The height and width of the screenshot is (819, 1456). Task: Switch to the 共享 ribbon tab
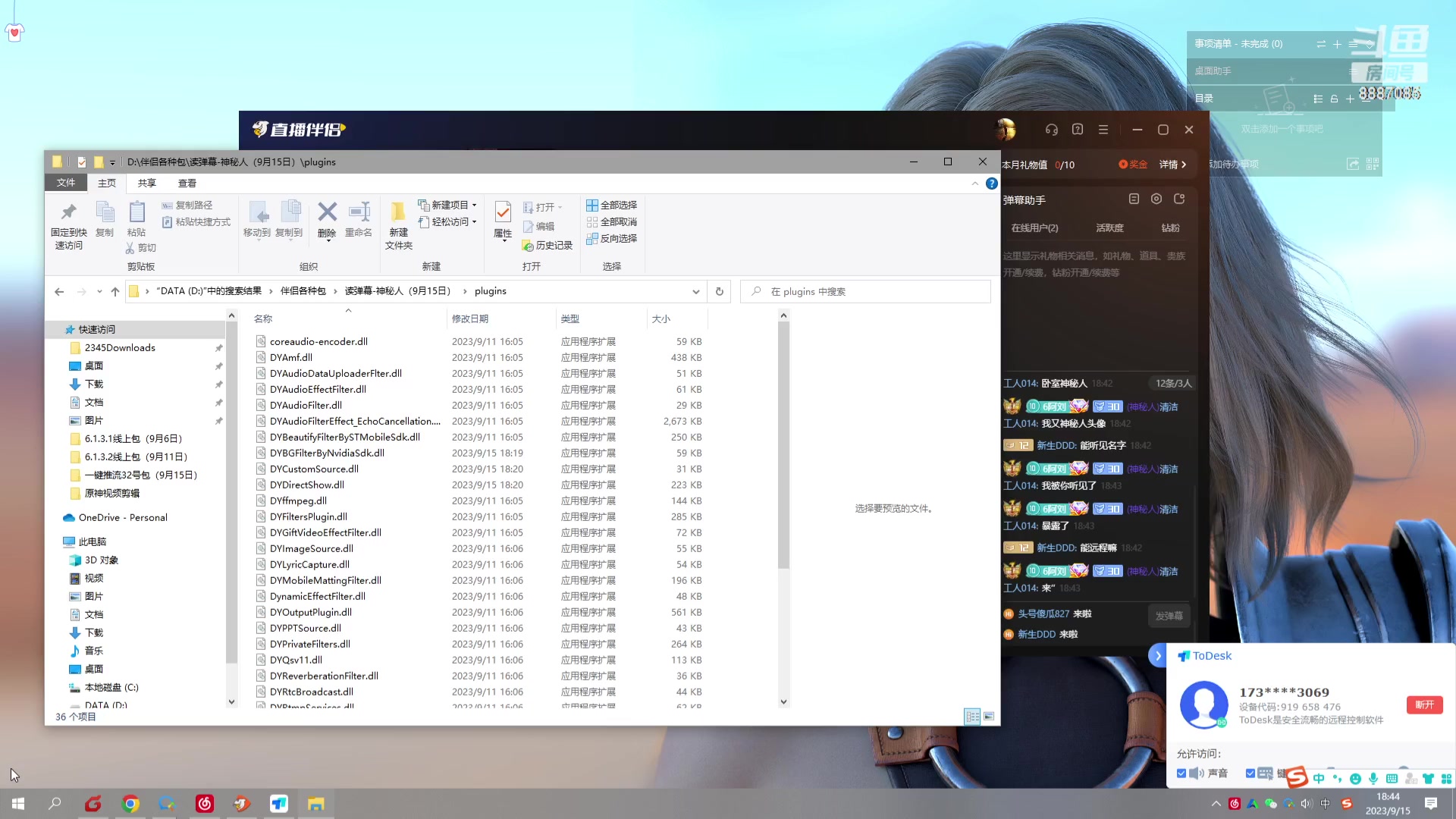tap(147, 183)
